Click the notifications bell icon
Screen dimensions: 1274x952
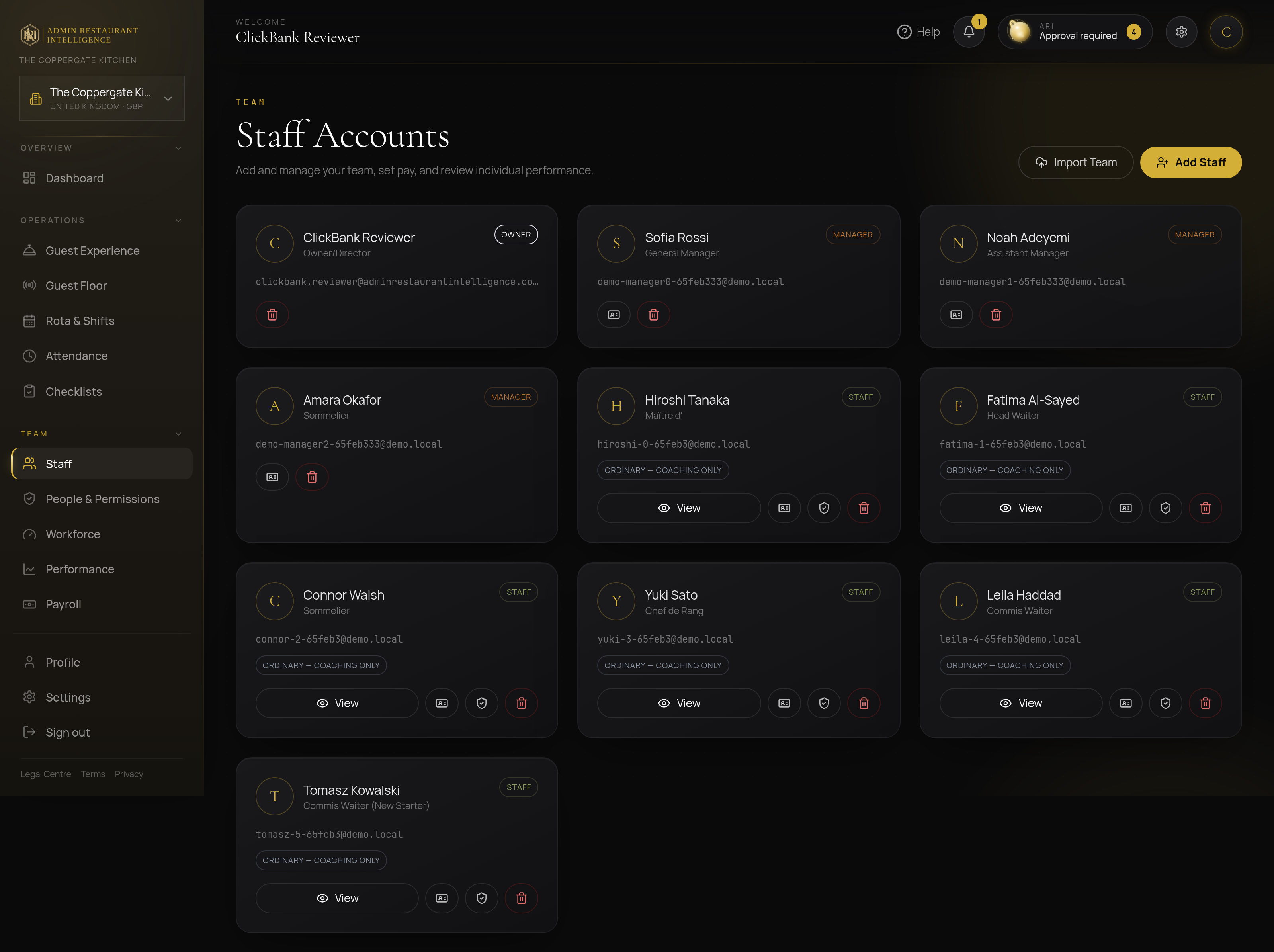(969, 32)
